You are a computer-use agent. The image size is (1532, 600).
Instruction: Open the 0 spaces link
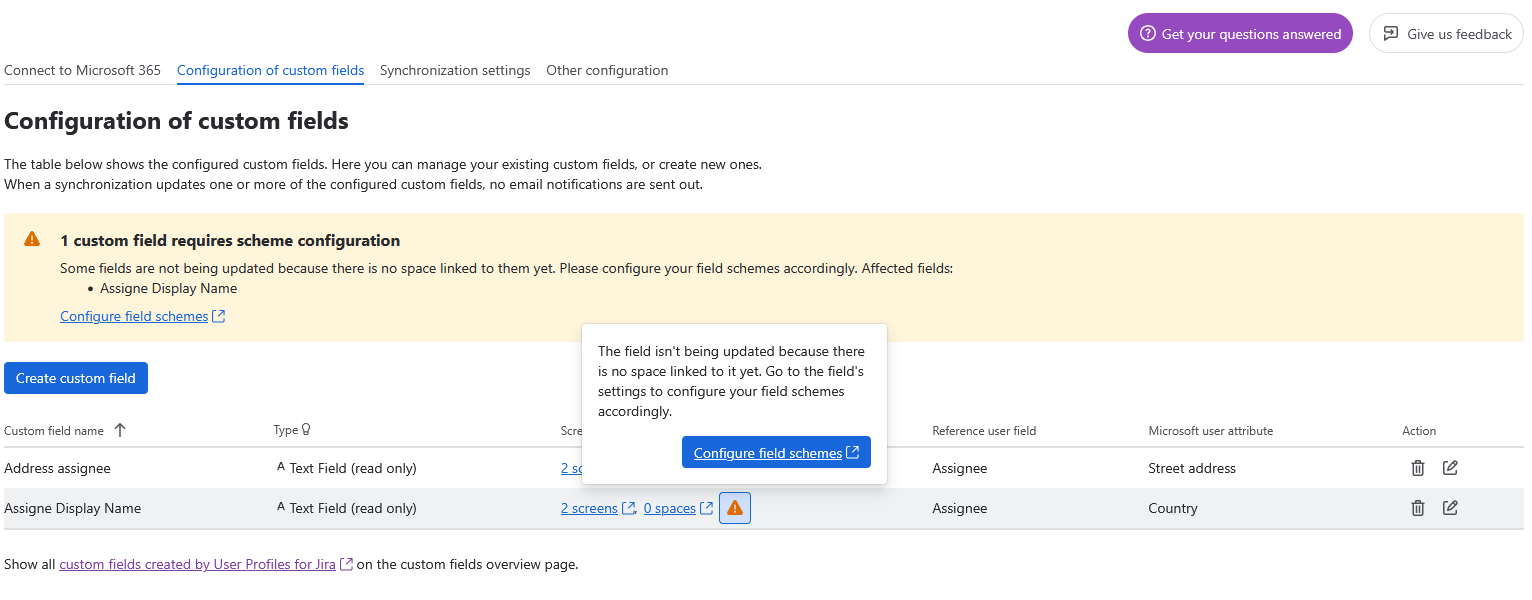click(678, 508)
